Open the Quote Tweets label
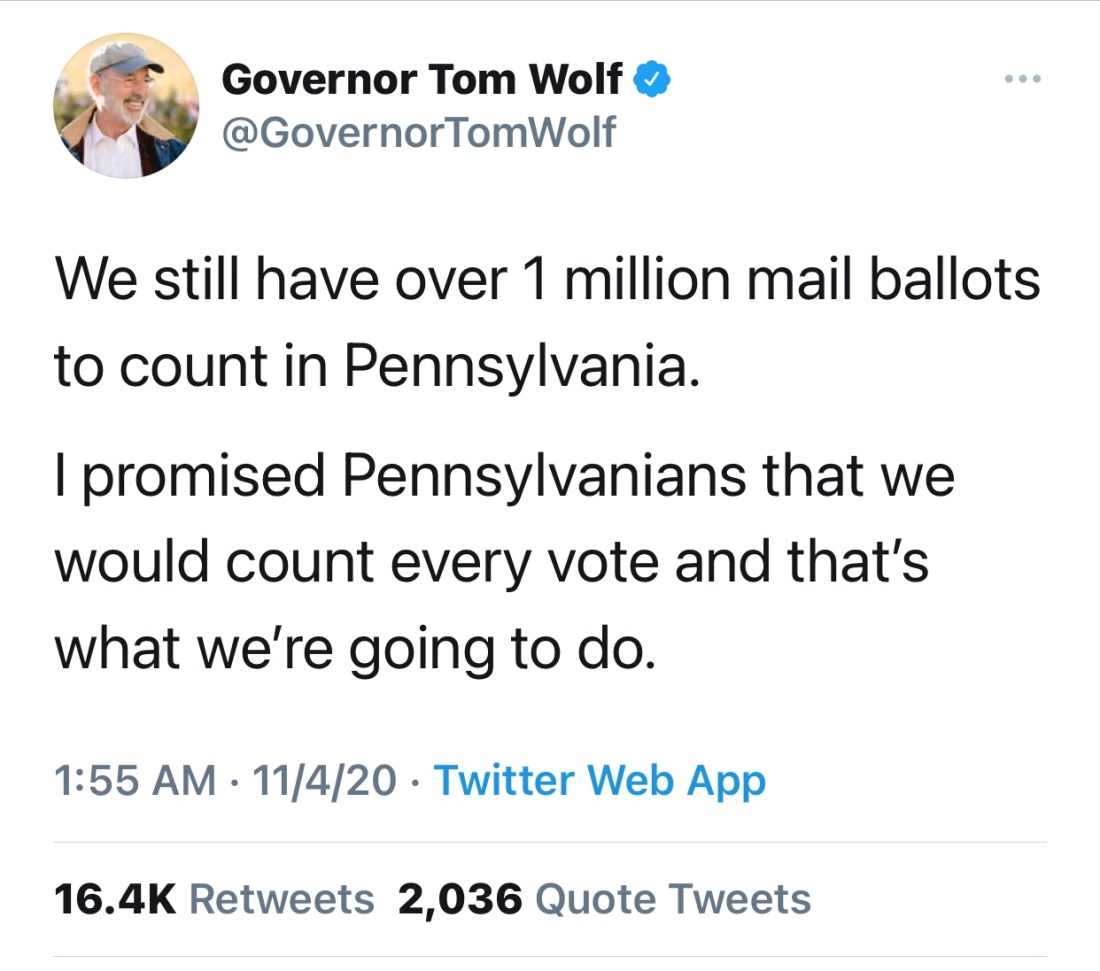This screenshot has width=1100, height=971. pyautogui.click(x=673, y=899)
